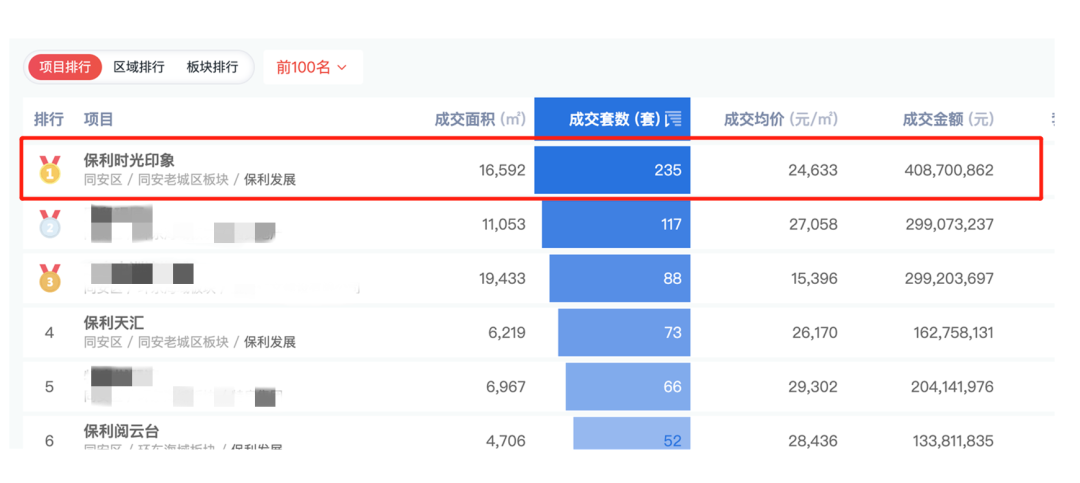1080x483 pixels.
Task: Click 保利时光印象 location subtitle text
Action: pos(189,181)
